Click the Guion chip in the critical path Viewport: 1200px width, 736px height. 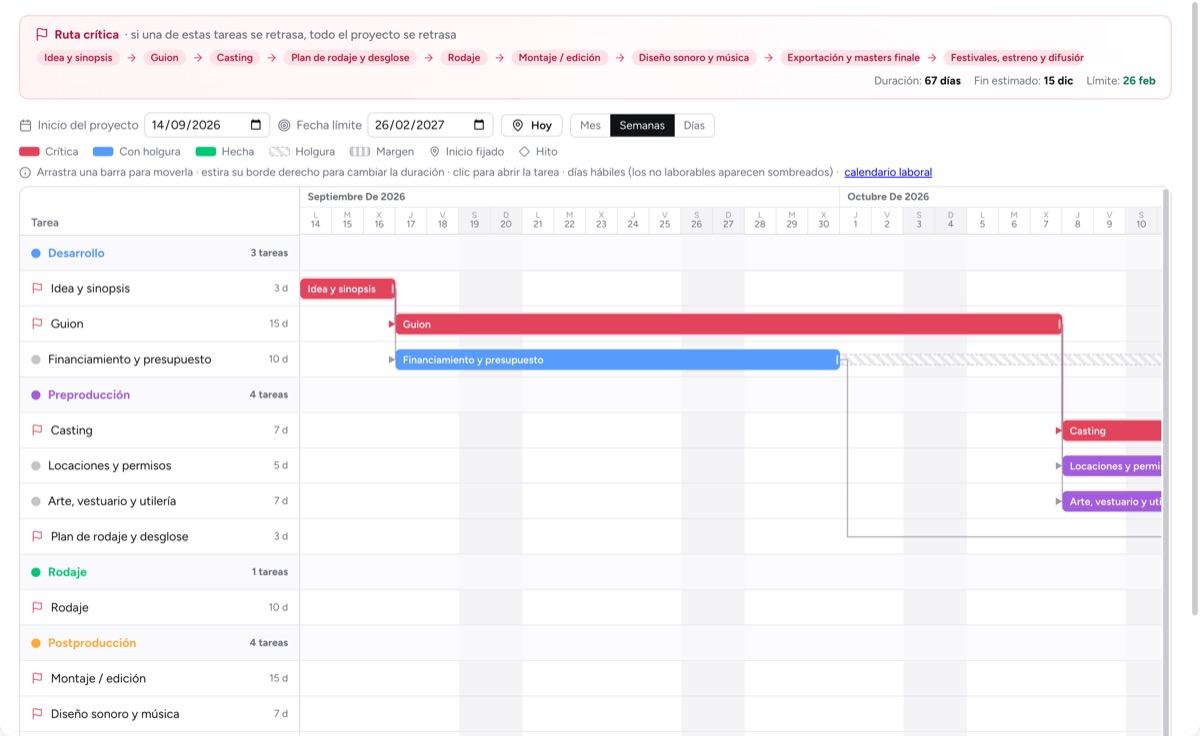[x=164, y=58]
